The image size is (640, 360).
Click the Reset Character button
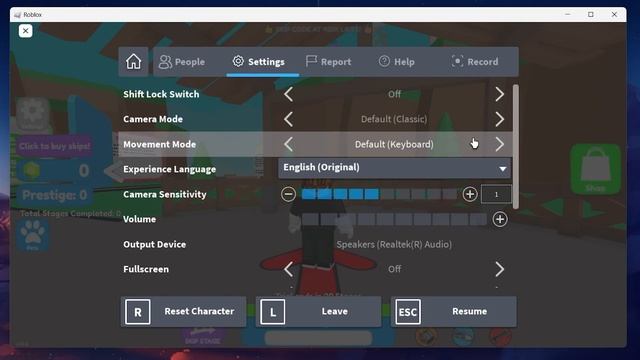183,311
